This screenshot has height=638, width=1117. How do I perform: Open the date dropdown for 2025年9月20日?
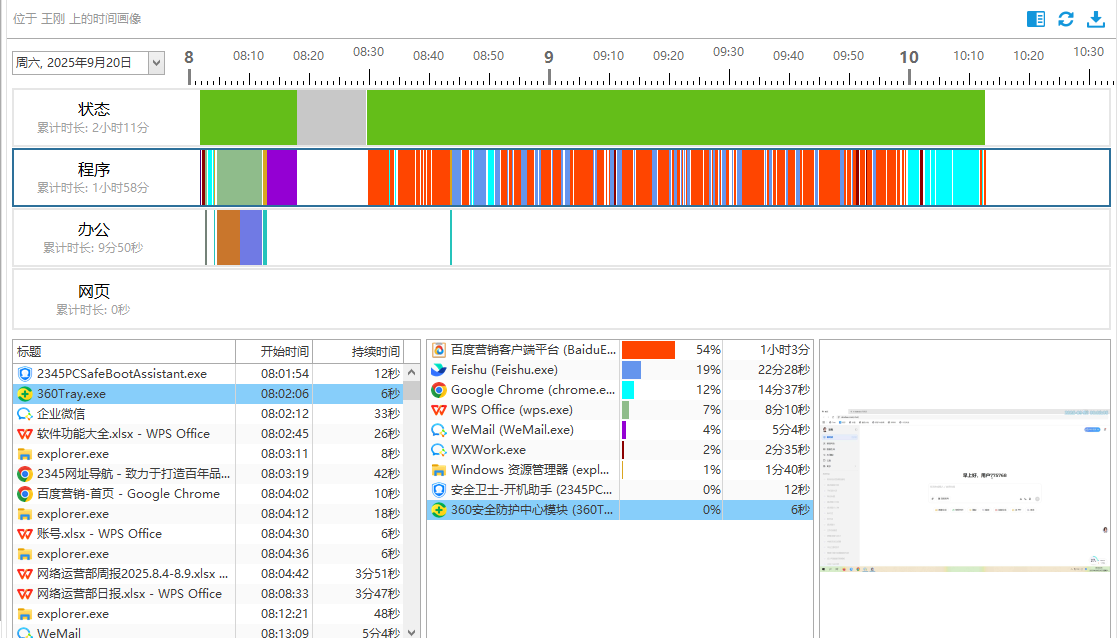(x=157, y=63)
